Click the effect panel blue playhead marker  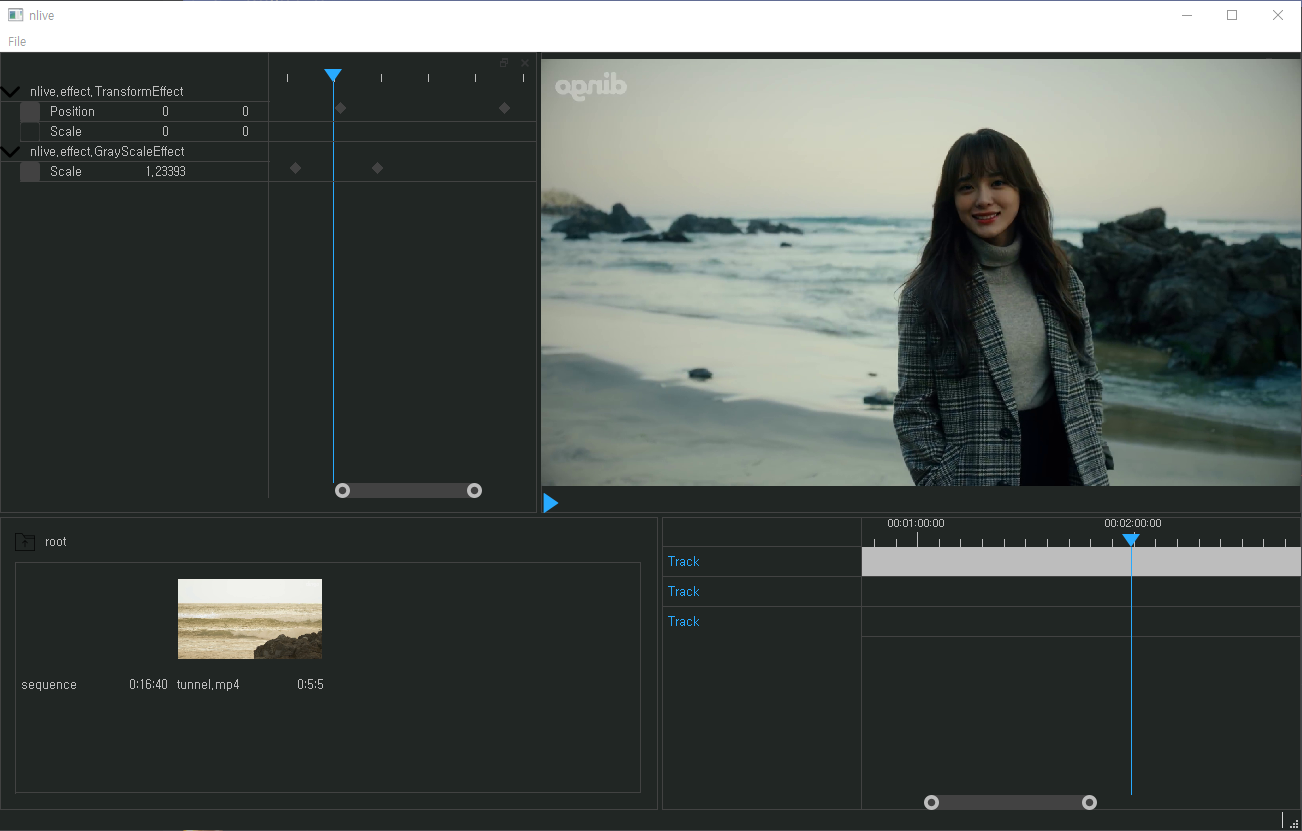pos(333,76)
